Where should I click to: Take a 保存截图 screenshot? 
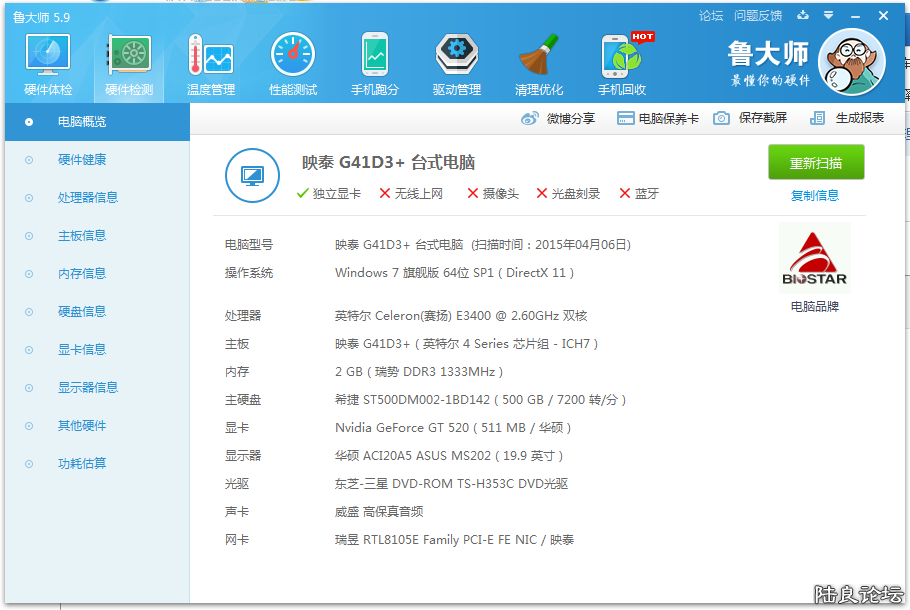click(757, 118)
